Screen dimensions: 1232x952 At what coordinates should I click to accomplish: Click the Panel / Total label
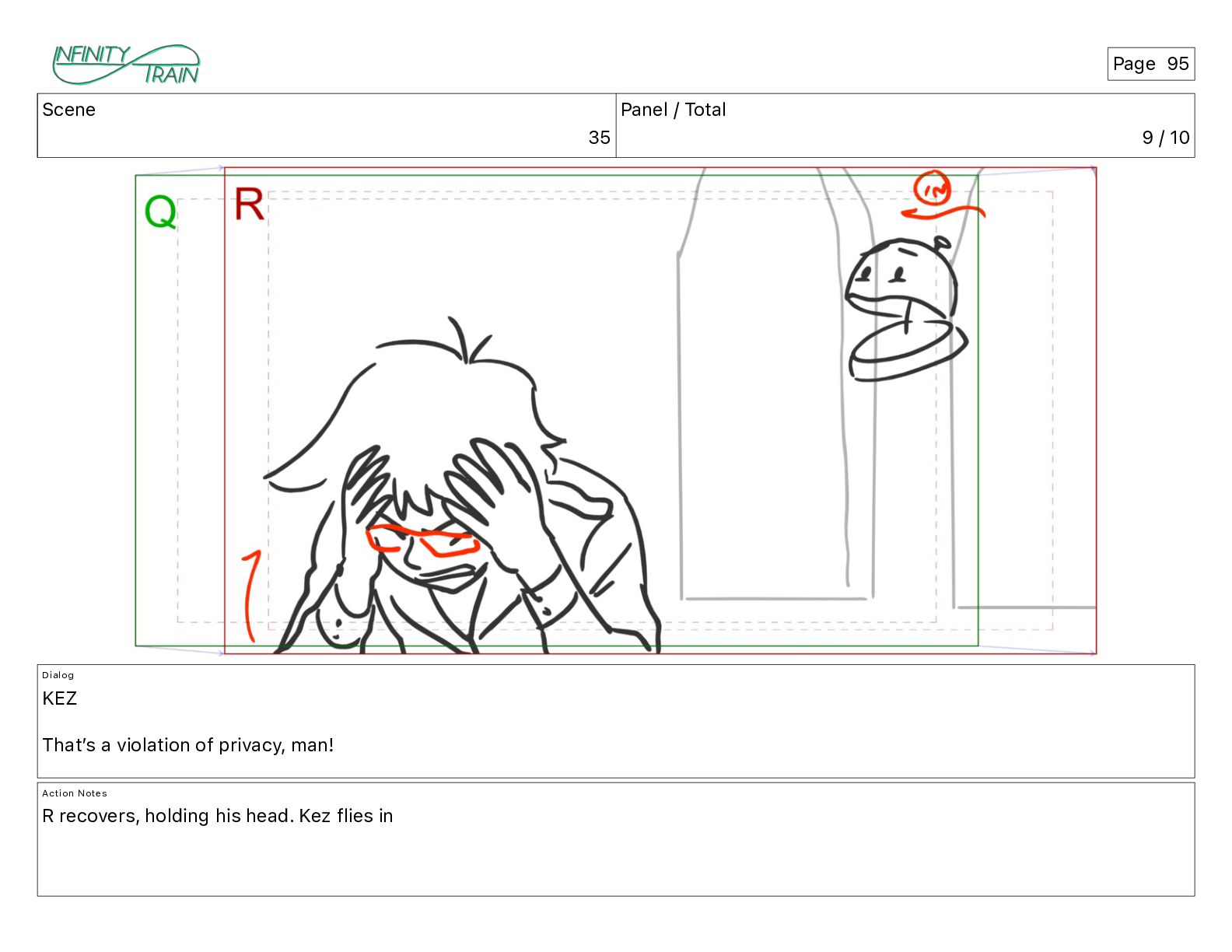[x=673, y=110]
